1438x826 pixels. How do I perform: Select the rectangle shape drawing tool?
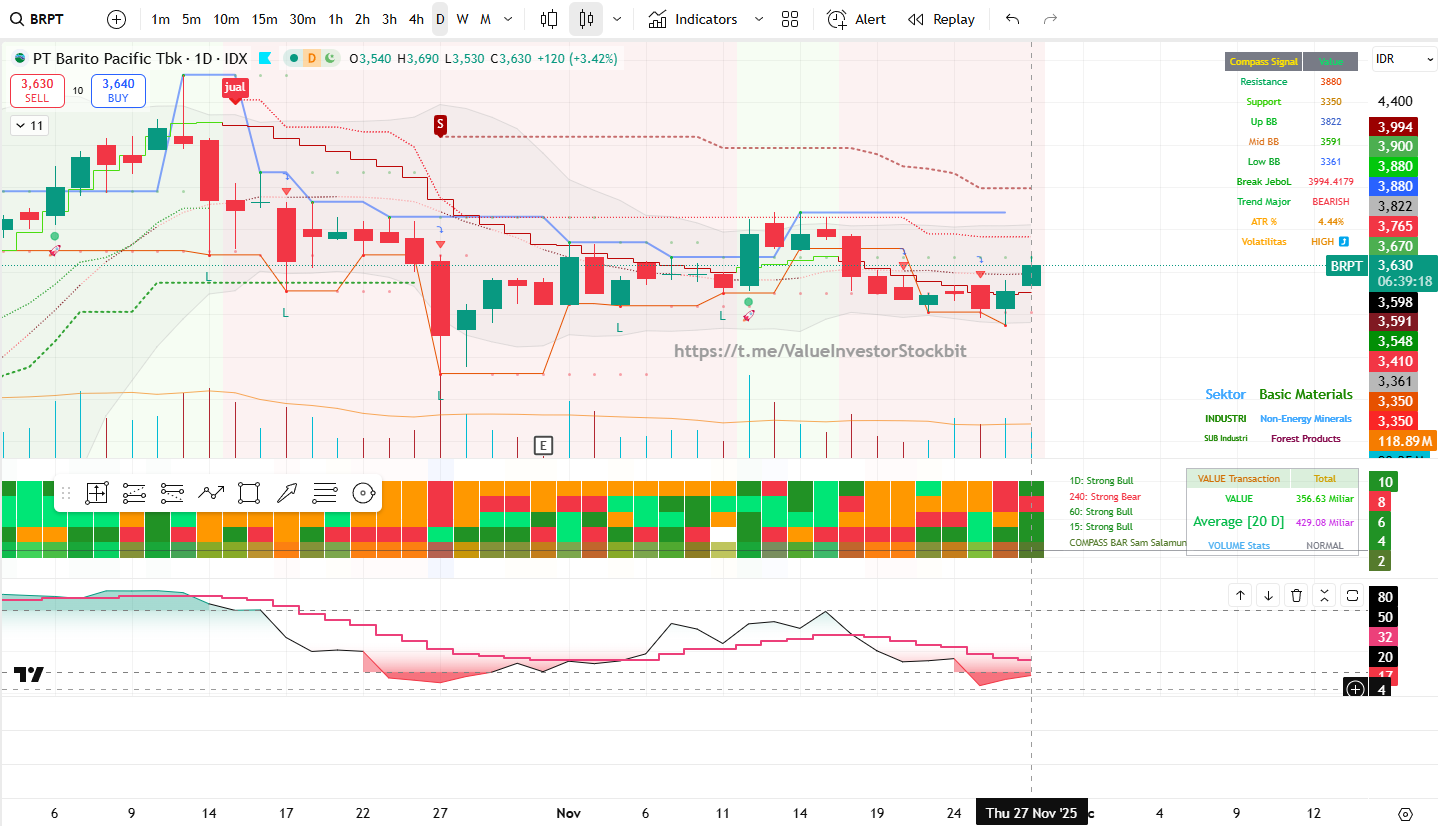pyautogui.click(x=249, y=493)
